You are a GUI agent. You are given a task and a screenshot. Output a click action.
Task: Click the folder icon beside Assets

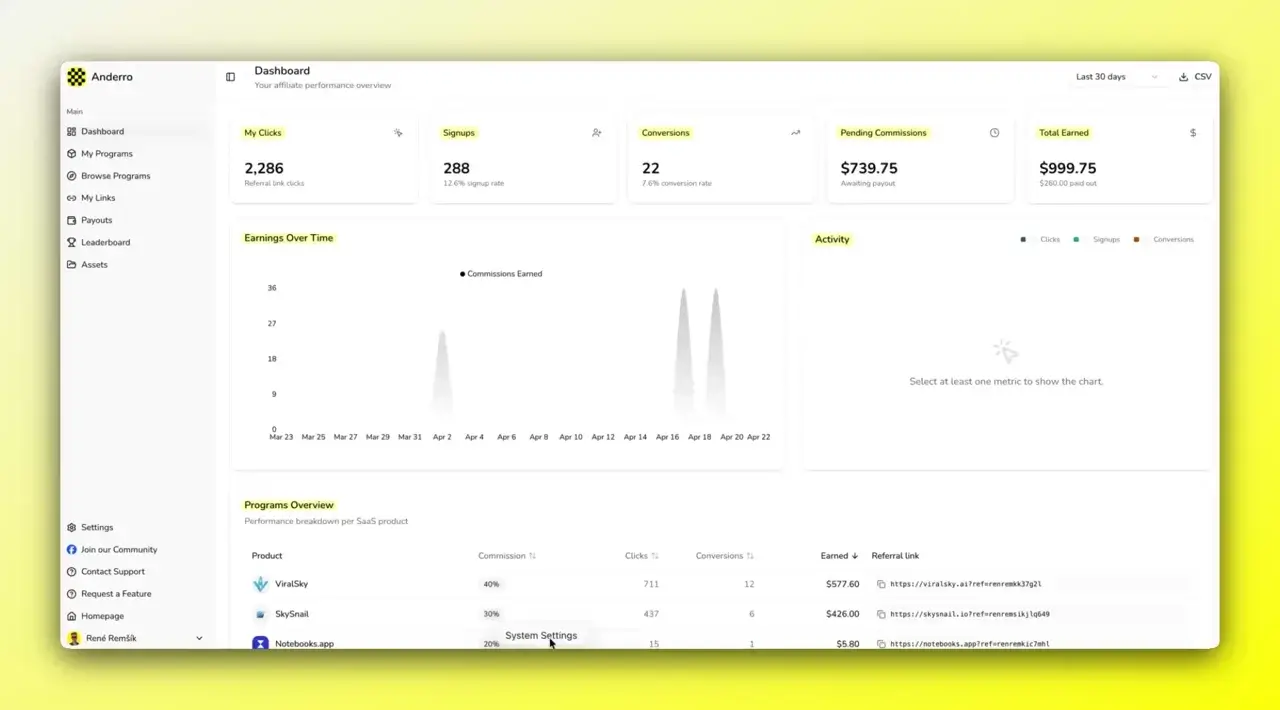click(x=71, y=265)
